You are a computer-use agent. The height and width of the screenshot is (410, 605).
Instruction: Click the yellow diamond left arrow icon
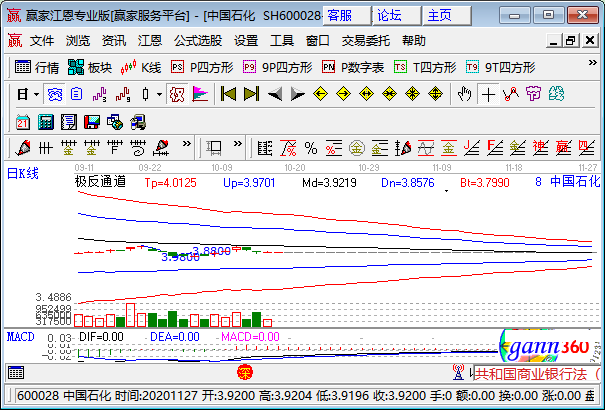click(320, 94)
